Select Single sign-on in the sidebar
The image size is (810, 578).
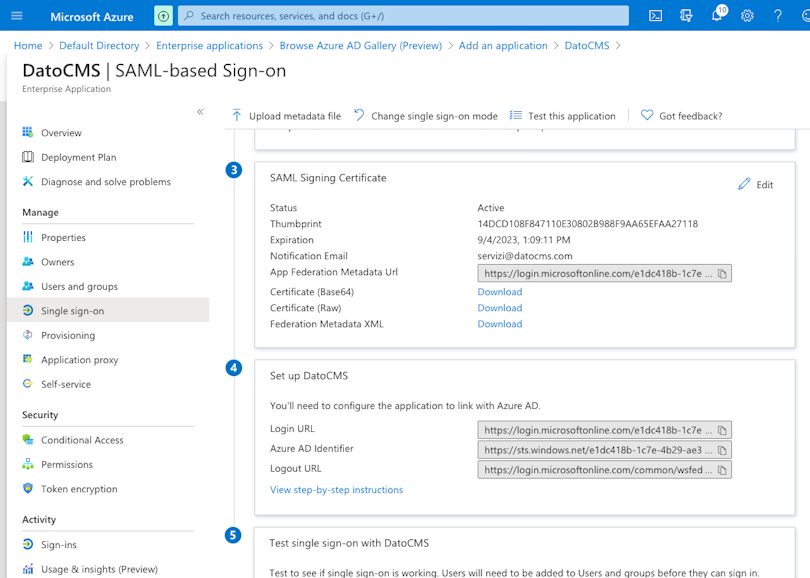point(108,310)
